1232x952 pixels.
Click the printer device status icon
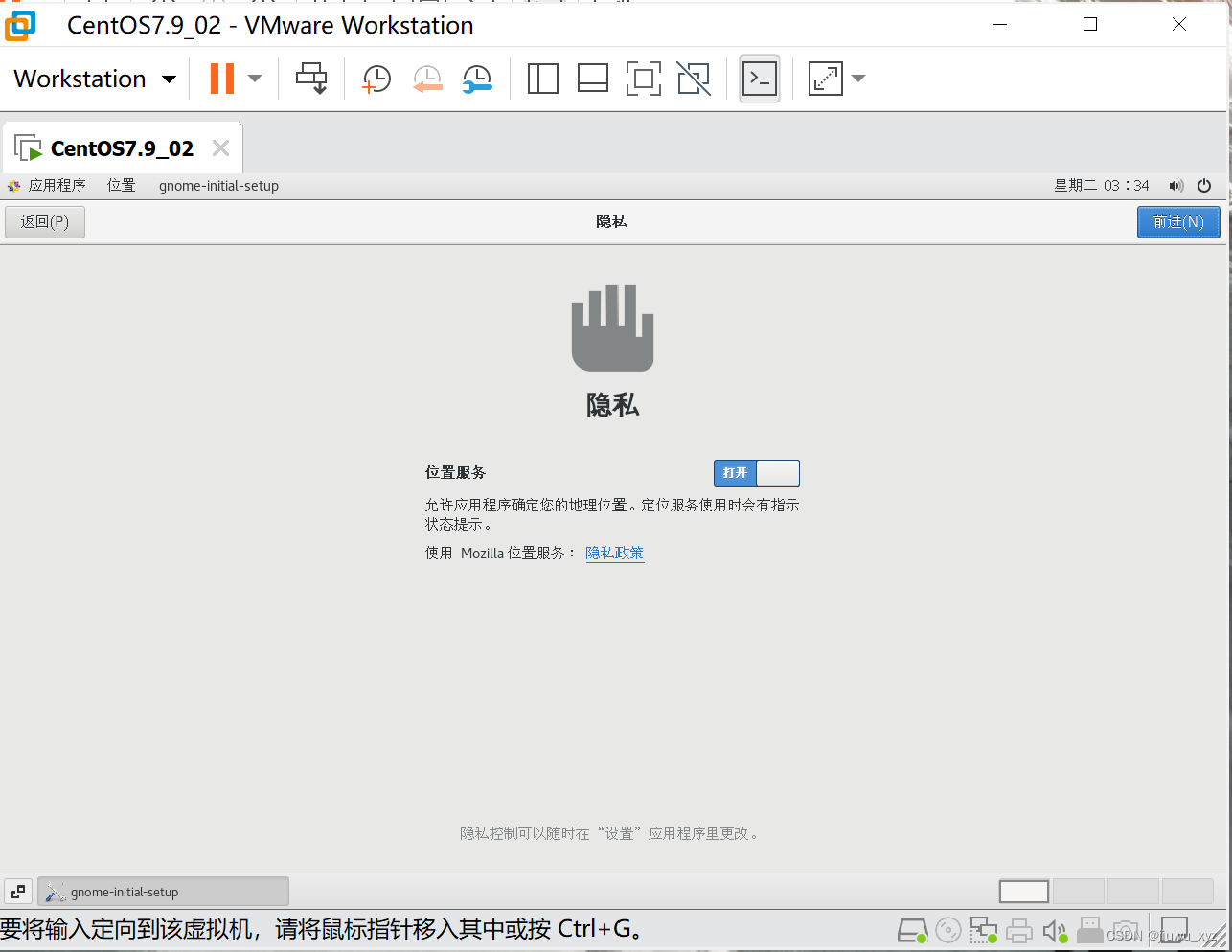click(x=1019, y=931)
